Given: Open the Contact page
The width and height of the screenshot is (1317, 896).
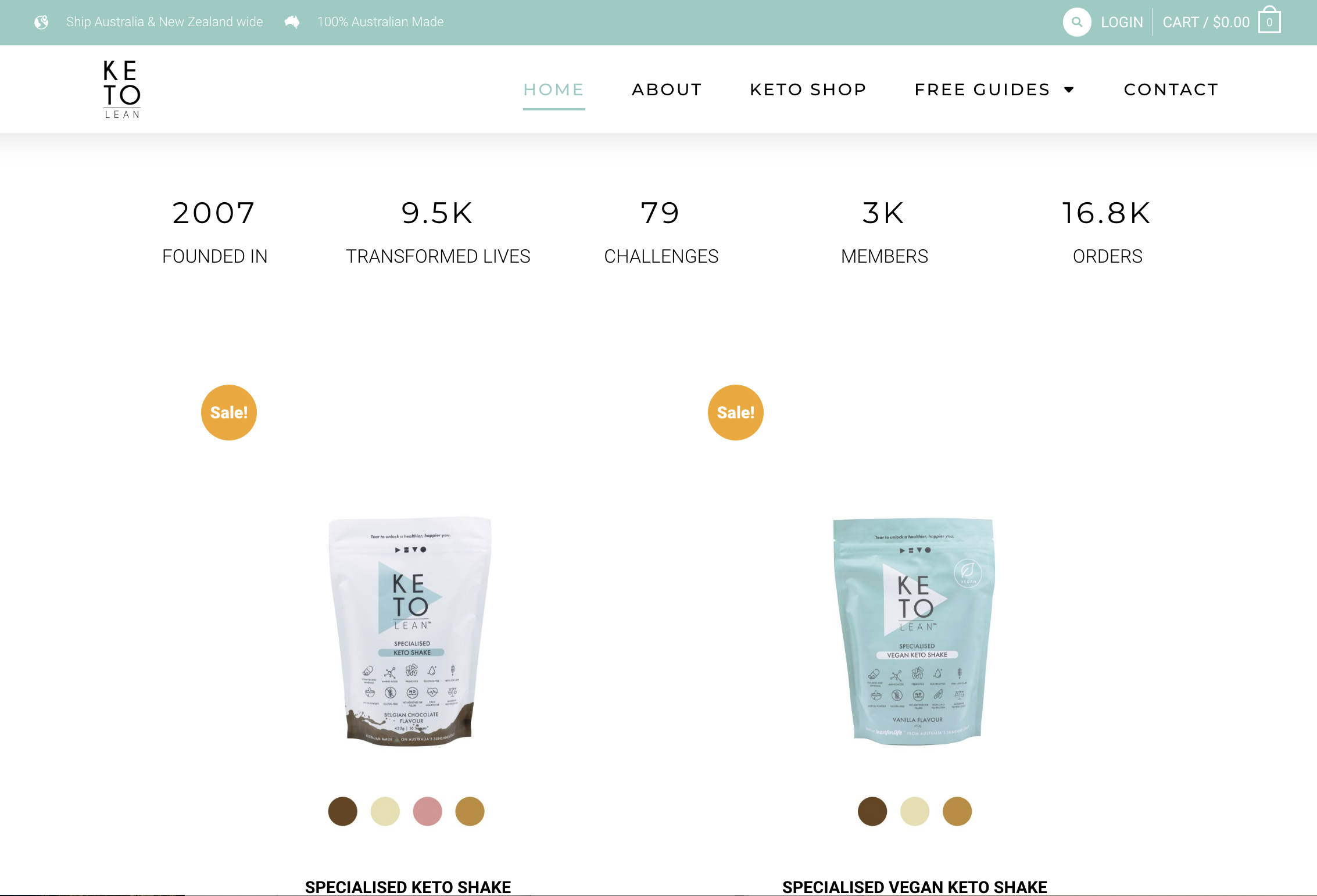Looking at the screenshot, I should [1171, 89].
